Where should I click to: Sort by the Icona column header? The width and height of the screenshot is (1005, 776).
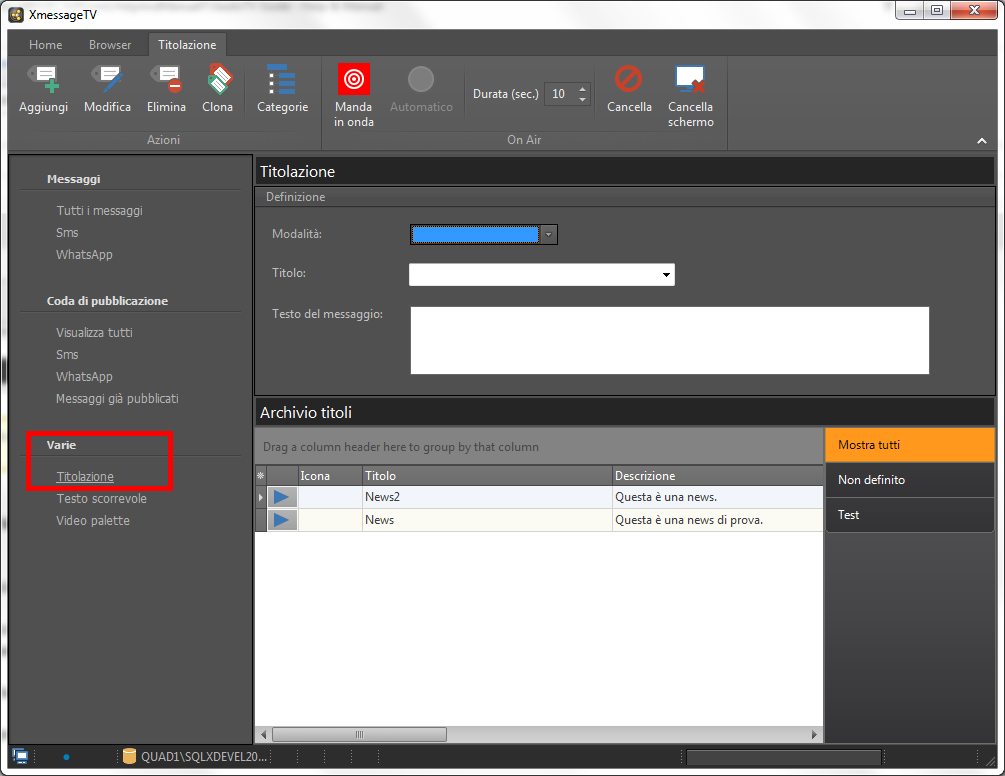pos(330,475)
